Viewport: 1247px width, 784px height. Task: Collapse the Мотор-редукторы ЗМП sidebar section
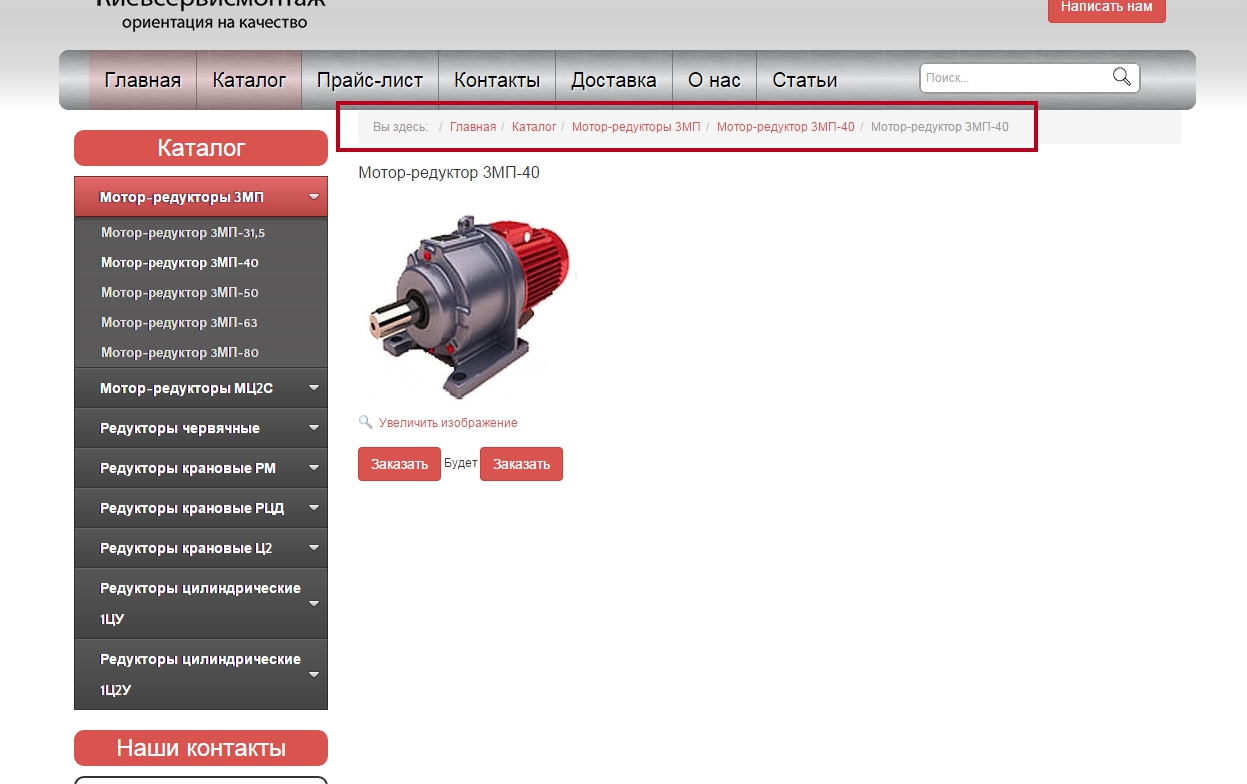click(314, 197)
